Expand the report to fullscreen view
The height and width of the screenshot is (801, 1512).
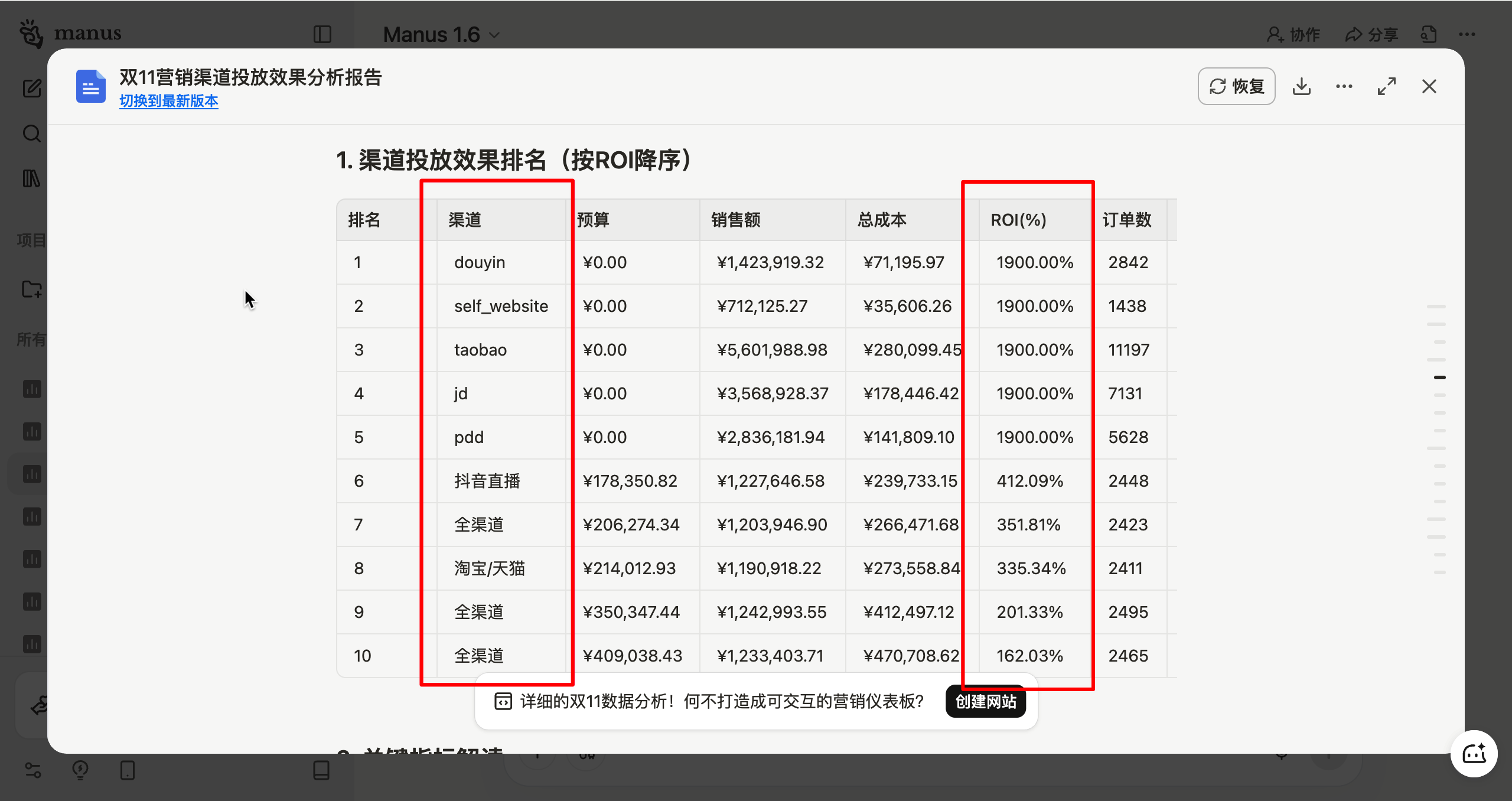tap(1386, 87)
